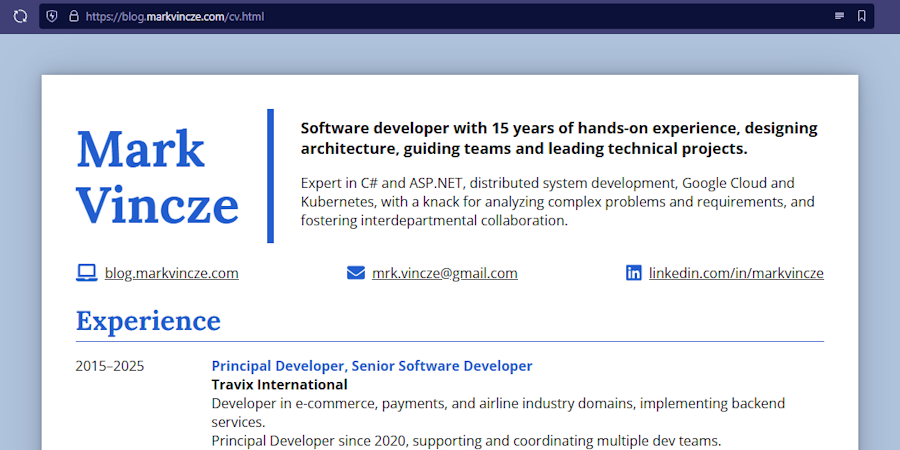900x450 pixels.
Task: Click the Mark Vincze name heading
Action: point(157,176)
